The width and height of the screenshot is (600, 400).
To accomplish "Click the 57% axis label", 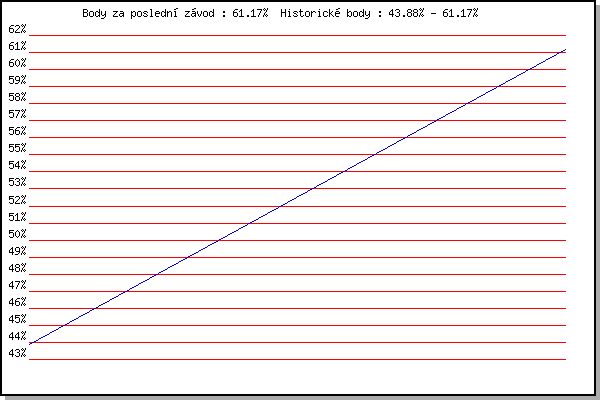I will pyautogui.click(x=17, y=114).
